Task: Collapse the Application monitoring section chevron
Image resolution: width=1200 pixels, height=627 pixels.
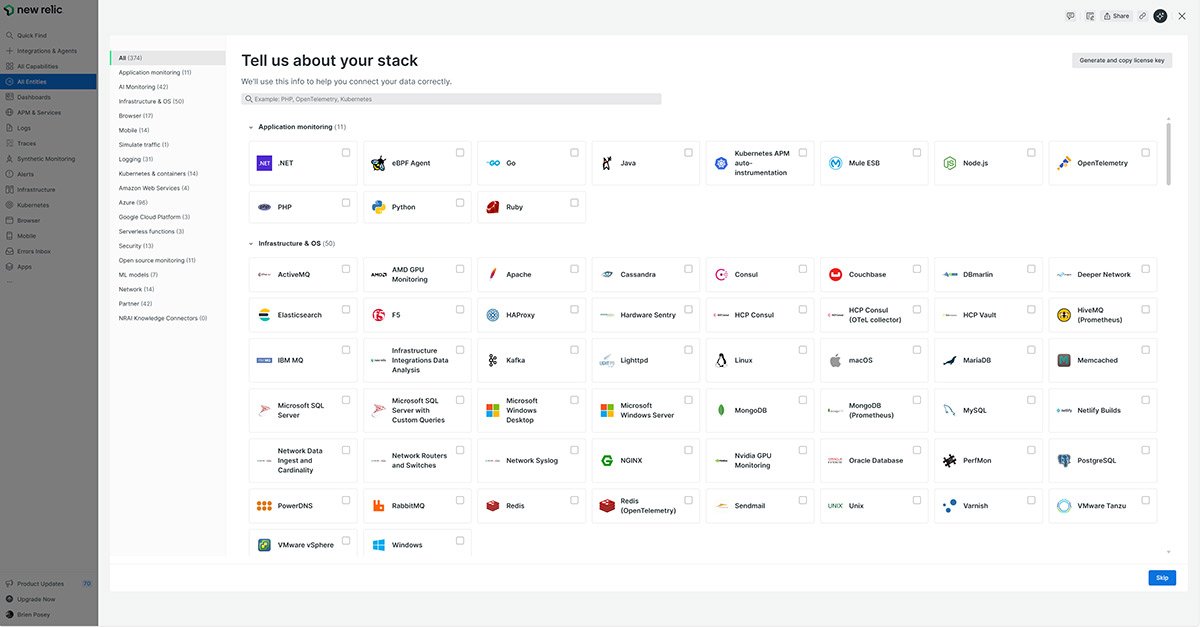Action: coord(251,127)
